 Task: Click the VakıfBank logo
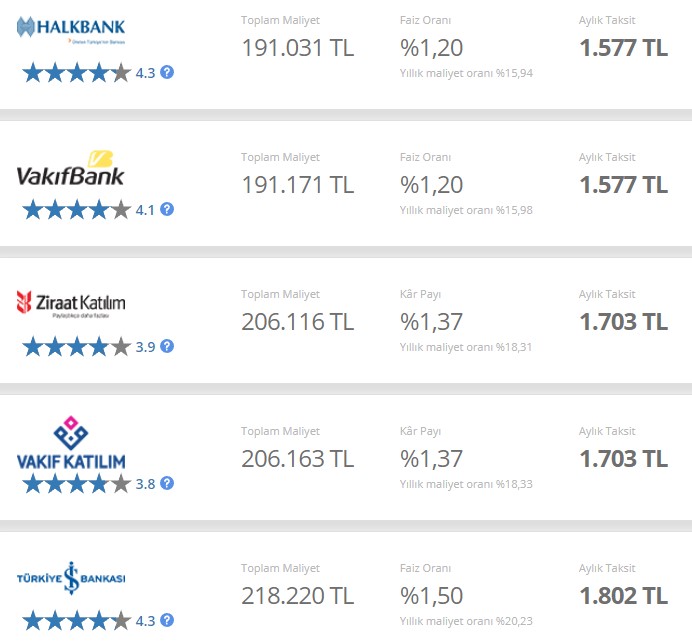point(70,169)
